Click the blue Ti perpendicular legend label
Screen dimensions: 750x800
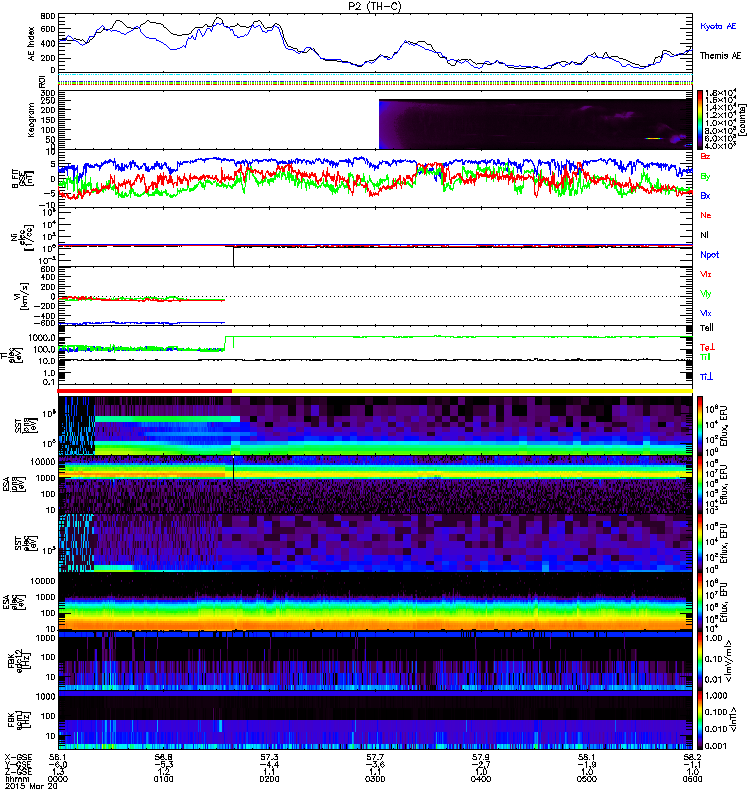click(706, 377)
